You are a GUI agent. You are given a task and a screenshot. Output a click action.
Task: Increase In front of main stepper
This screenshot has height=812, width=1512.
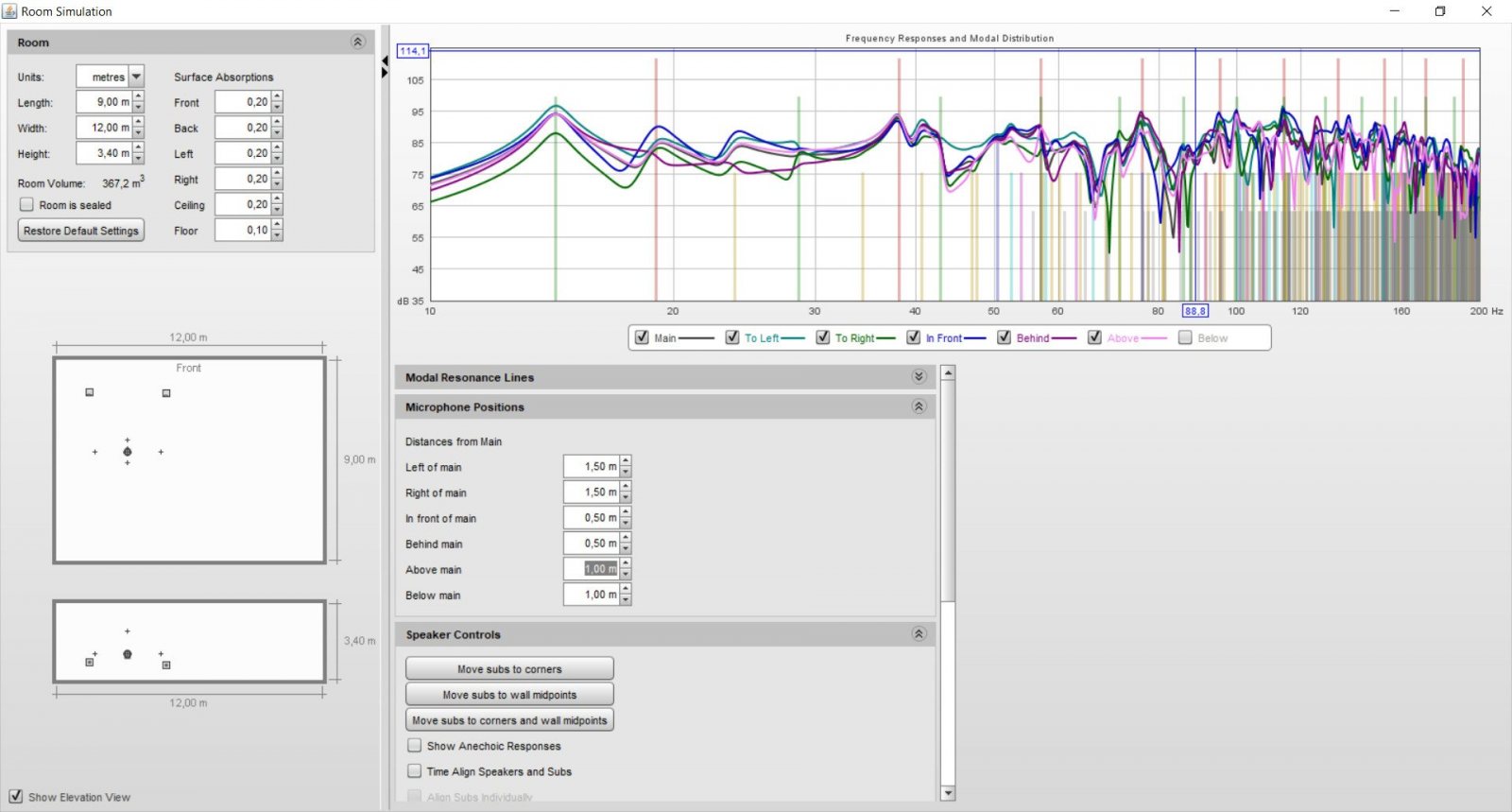tap(626, 512)
